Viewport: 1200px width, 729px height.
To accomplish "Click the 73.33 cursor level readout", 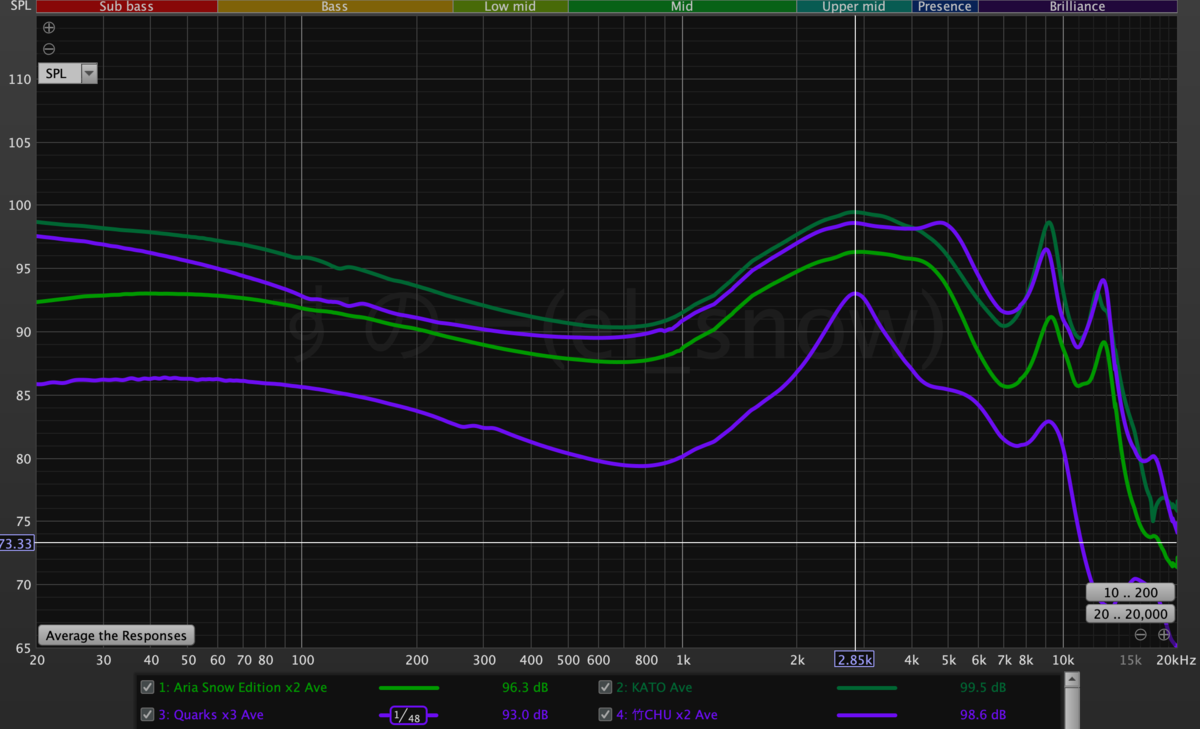I will pos(16,543).
